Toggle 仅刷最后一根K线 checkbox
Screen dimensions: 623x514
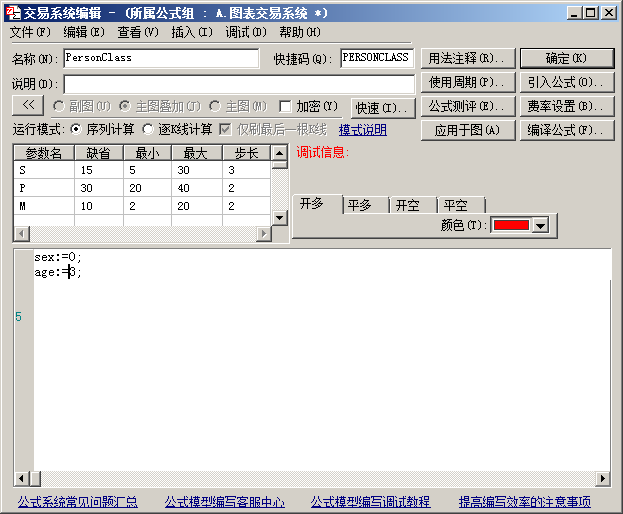coord(225,129)
